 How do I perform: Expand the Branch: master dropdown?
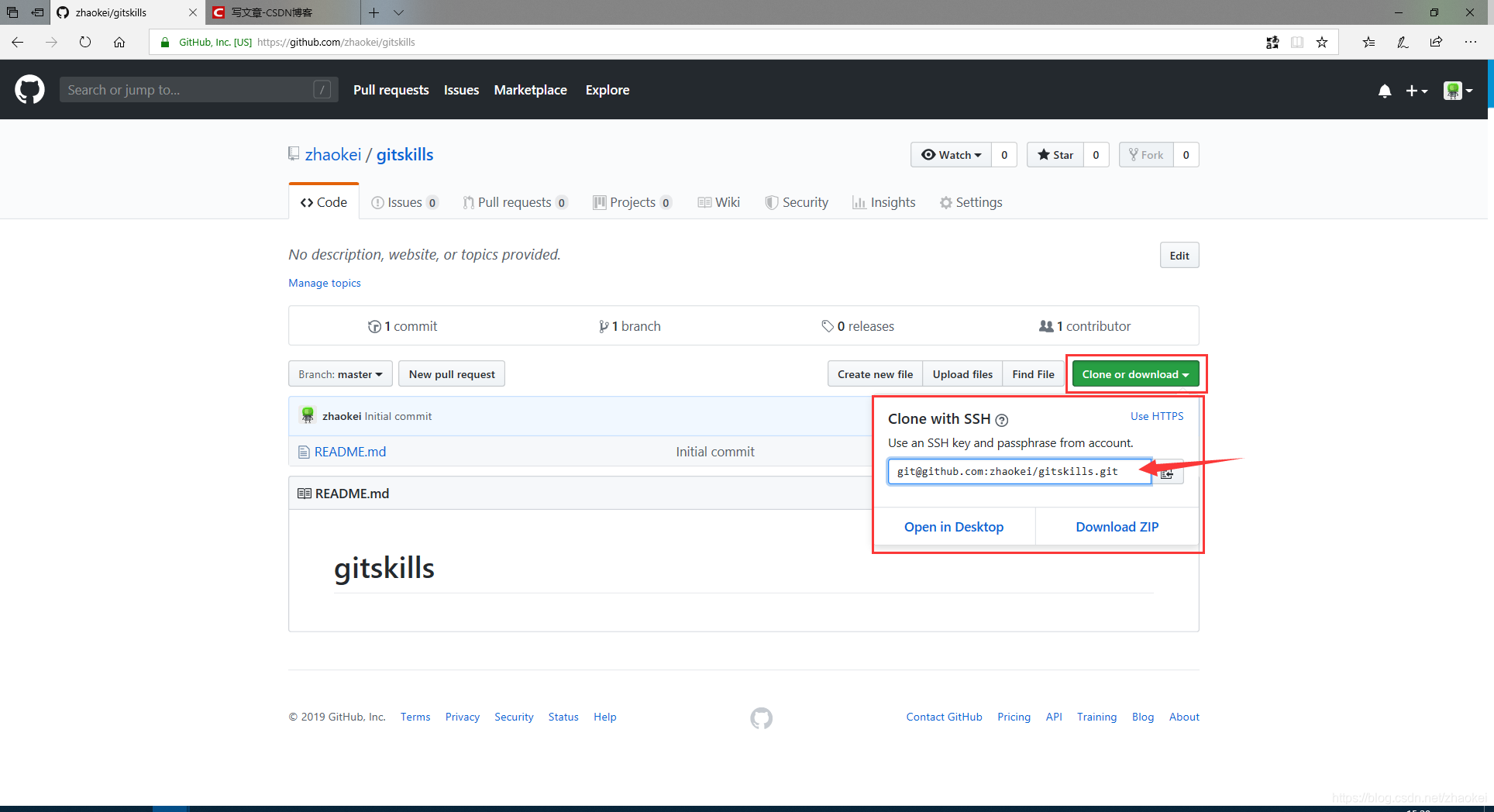(340, 374)
